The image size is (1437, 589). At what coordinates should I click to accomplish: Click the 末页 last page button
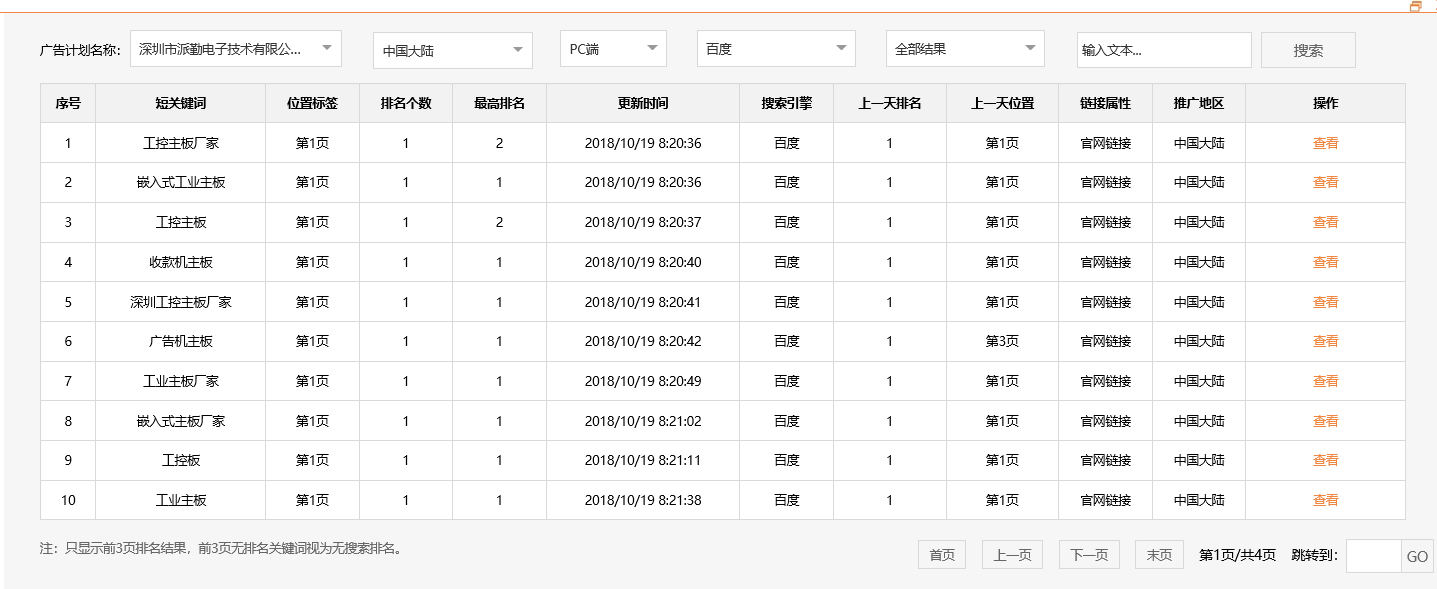pos(1158,554)
